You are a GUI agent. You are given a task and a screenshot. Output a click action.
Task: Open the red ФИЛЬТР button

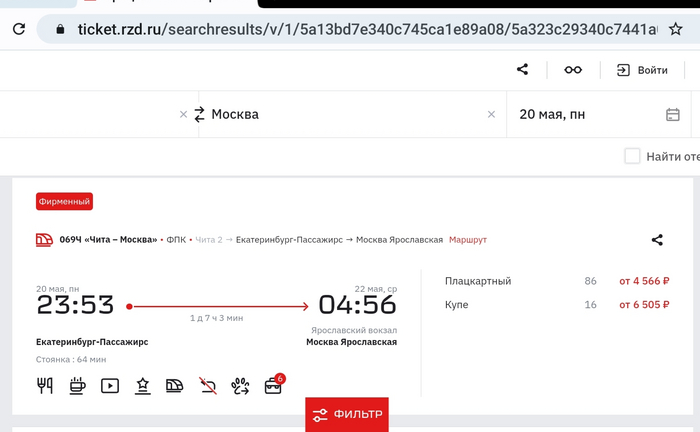347,415
